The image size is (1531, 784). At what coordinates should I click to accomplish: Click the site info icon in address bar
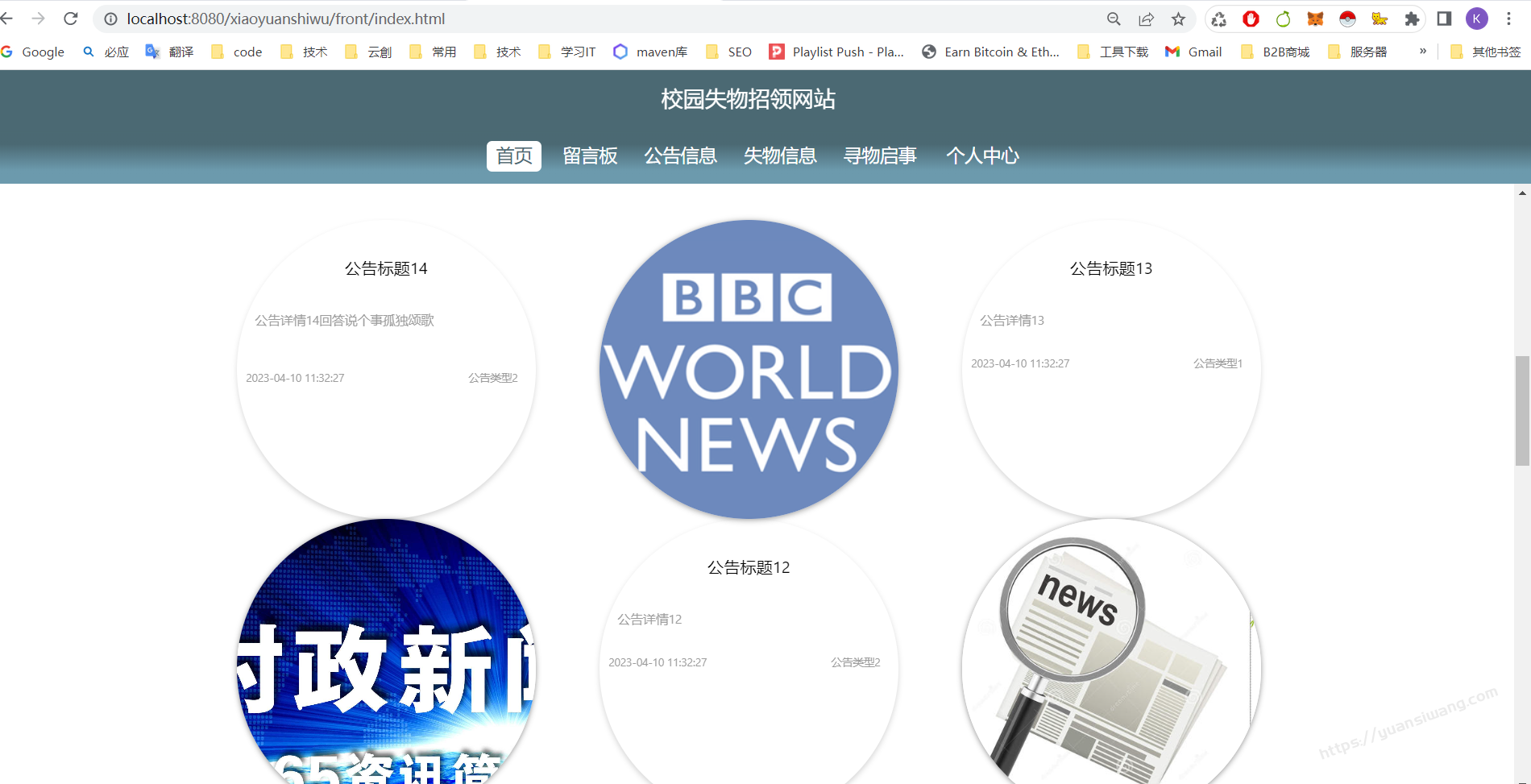tap(110, 19)
